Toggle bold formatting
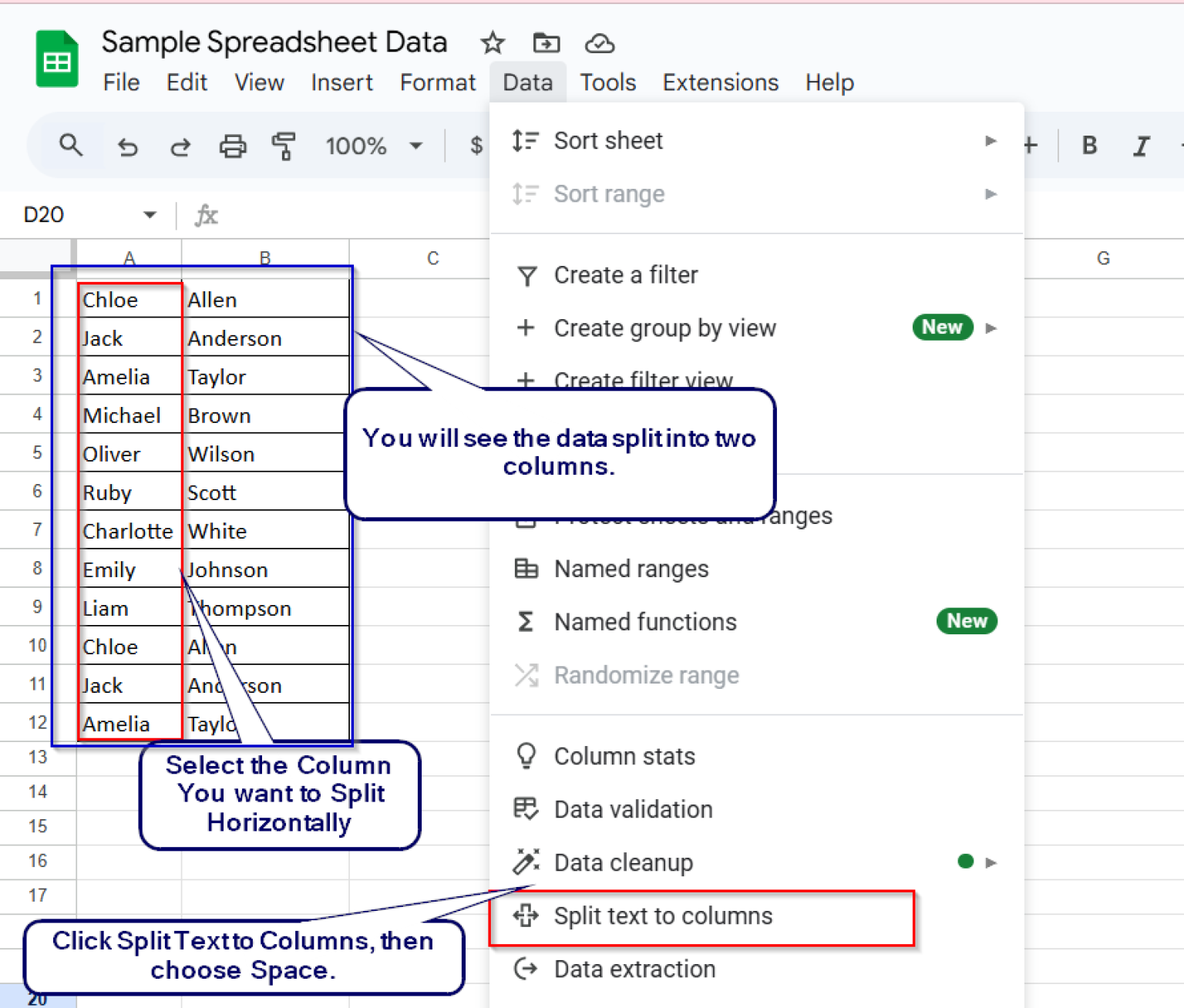1184x1008 pixels. coord(1089,145)
